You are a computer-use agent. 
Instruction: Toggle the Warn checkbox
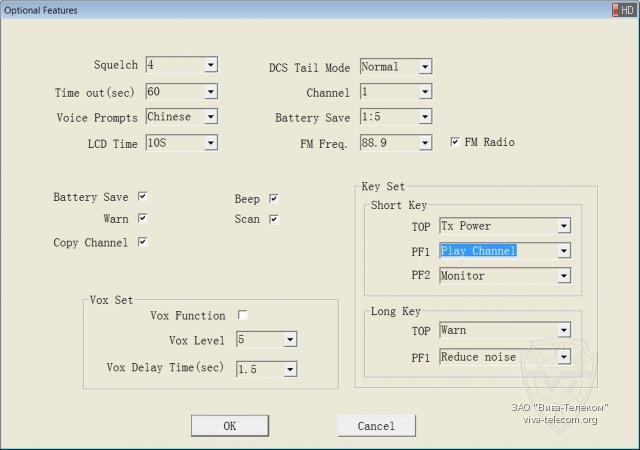click(x=143, y=218)
